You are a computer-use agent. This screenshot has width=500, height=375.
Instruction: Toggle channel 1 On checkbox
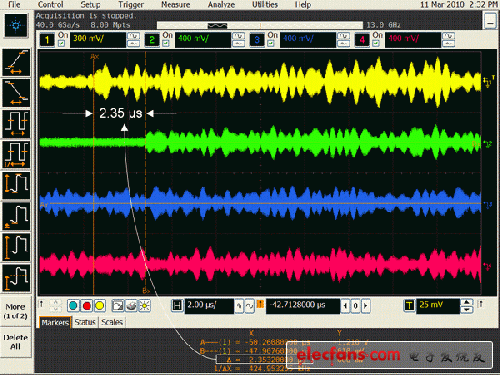[62, 43]
